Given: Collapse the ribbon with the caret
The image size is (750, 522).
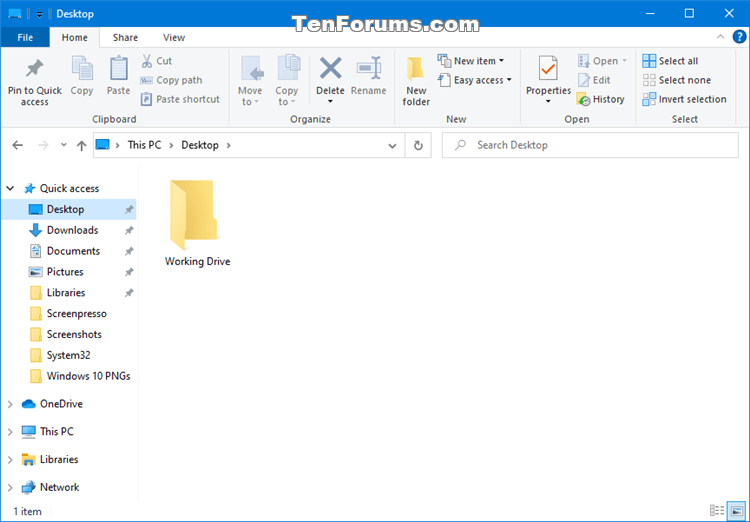Looking at the screenshot, I should click(x=720, y=37).
